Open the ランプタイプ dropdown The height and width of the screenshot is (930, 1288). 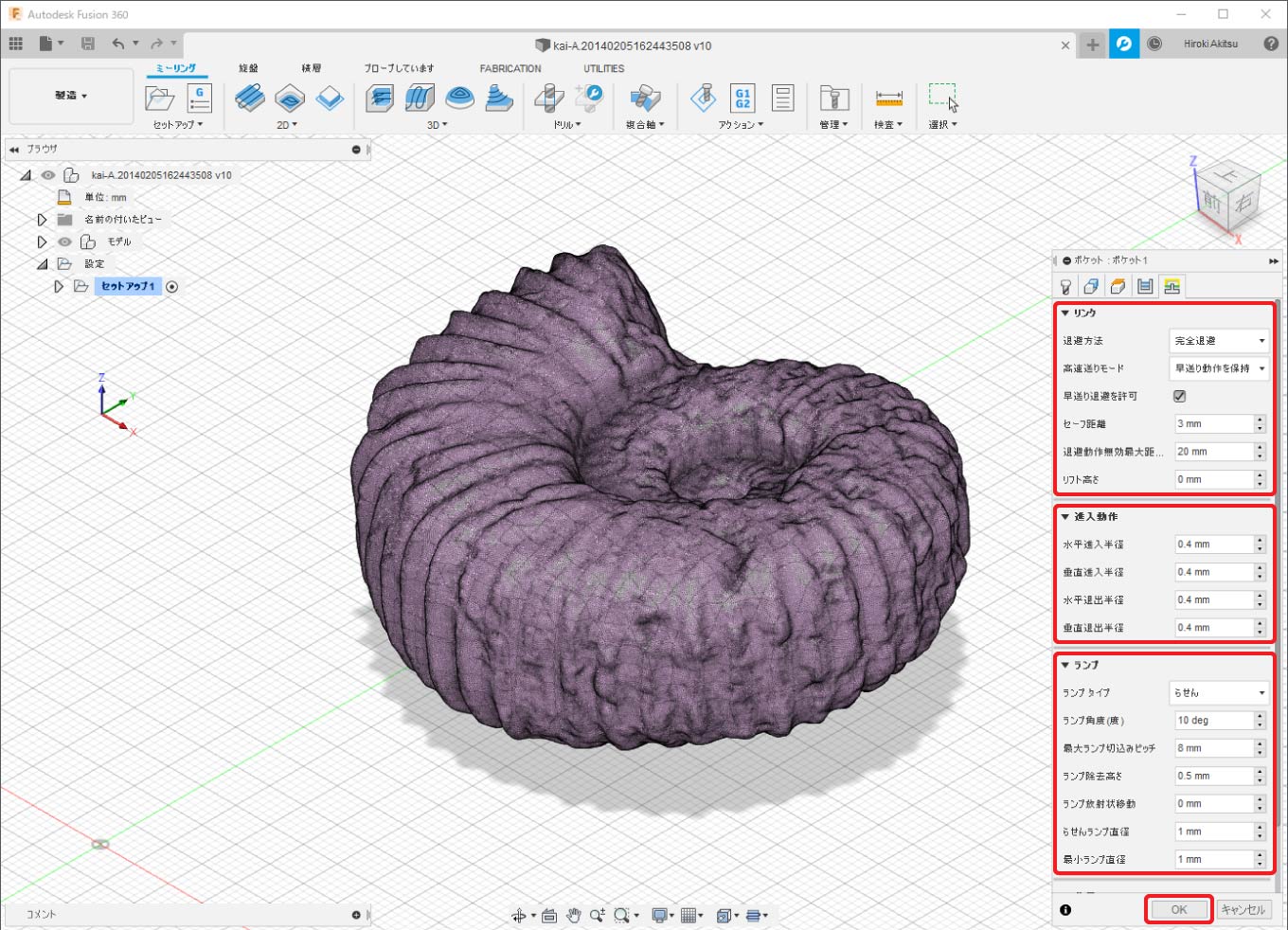[1218, 693]
